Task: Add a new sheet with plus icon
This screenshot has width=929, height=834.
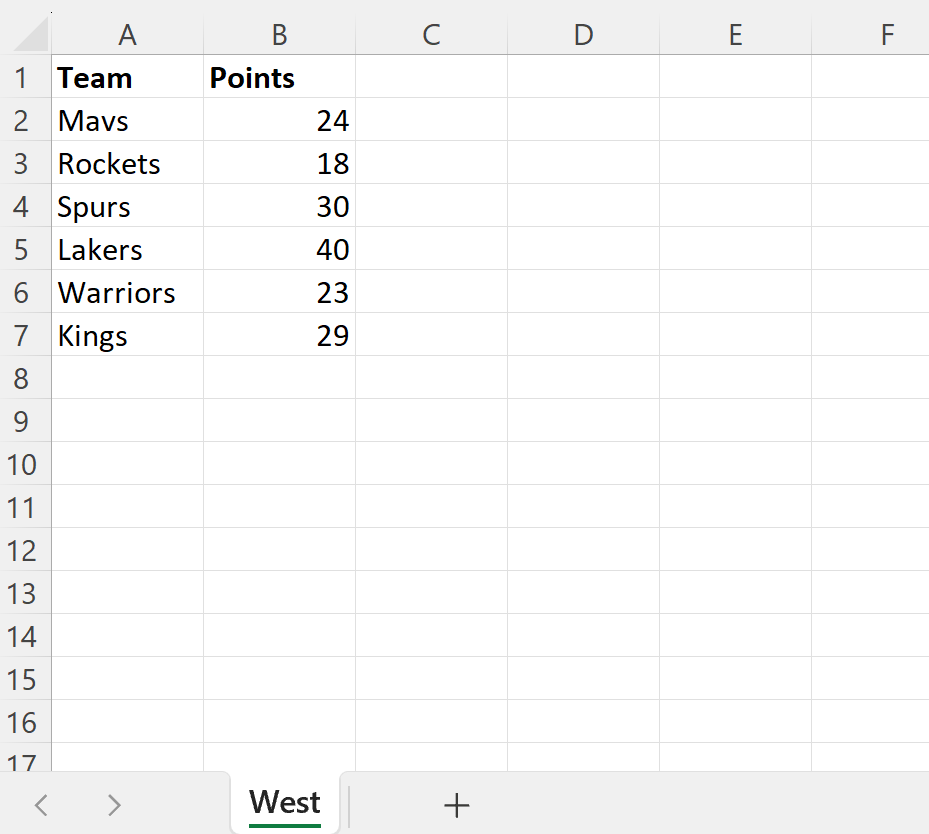Action: click(456, 804)
